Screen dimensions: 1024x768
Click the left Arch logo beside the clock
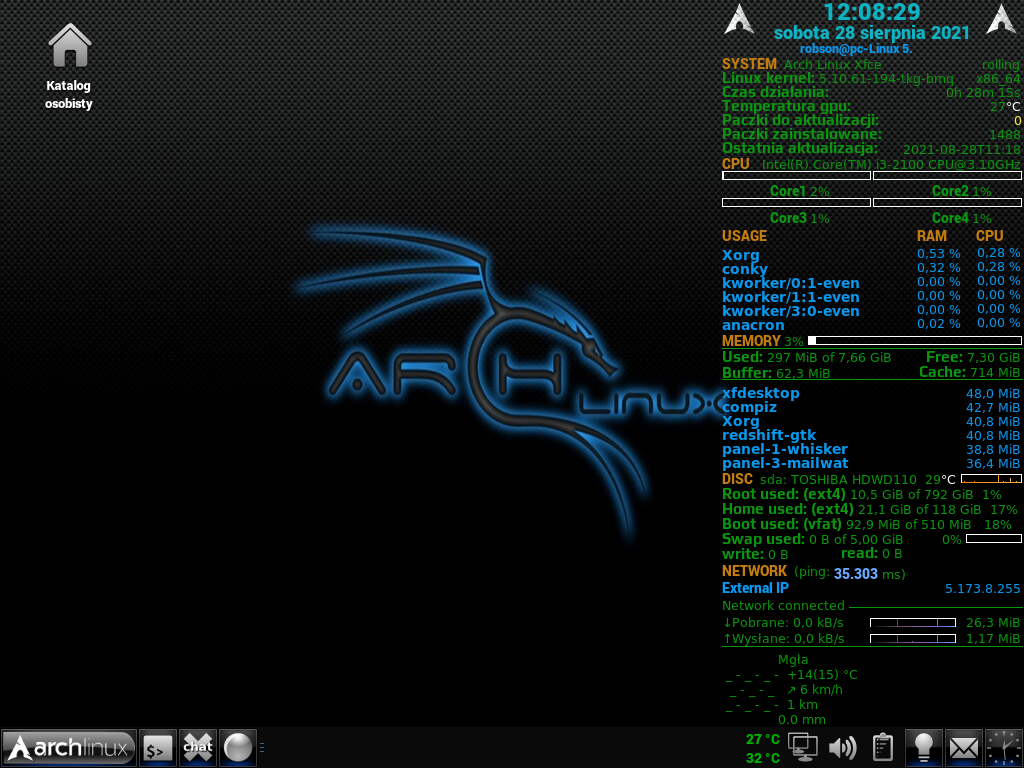[739, 18]
